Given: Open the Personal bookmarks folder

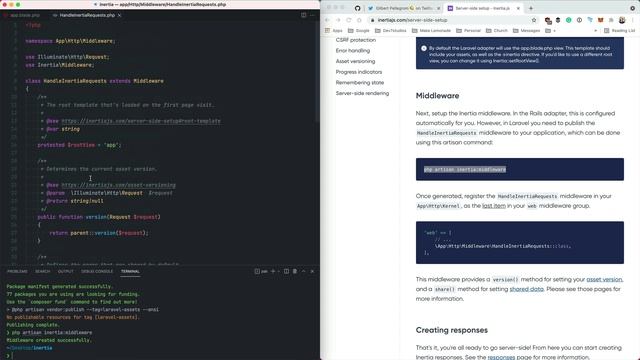Looking at the screenshot, I should point(469,31).
